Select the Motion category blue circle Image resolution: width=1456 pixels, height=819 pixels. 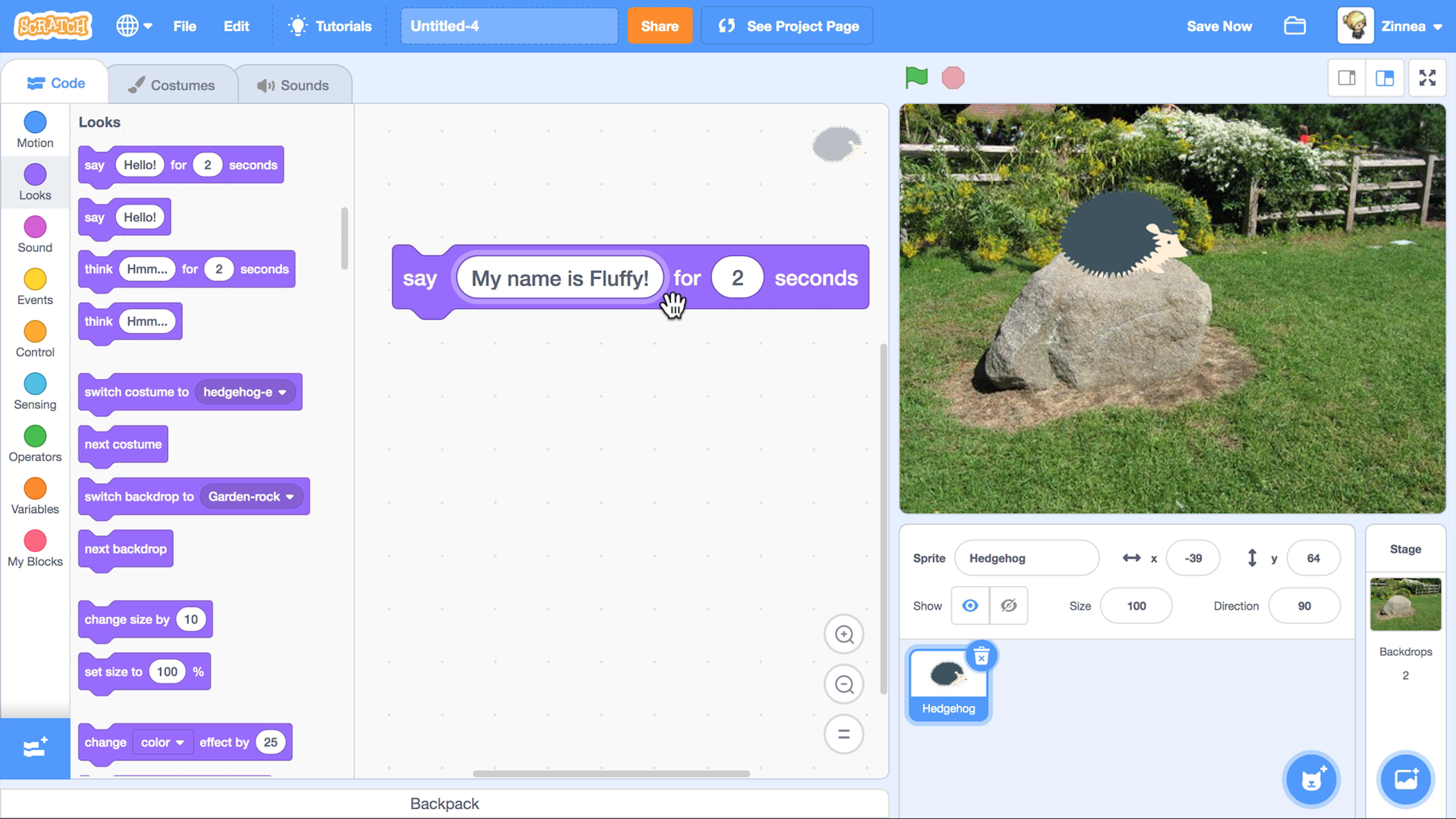click(x=35, y=122)
